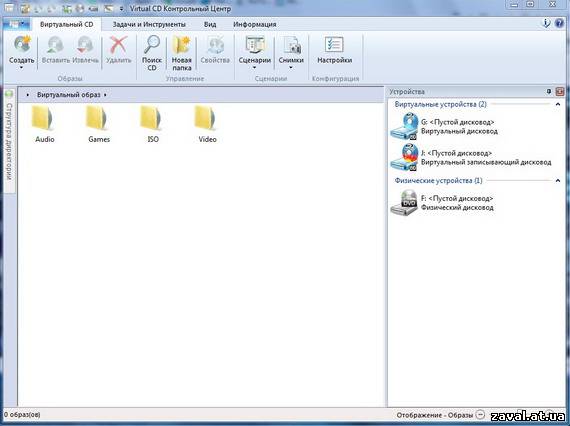Select the Games folder

tap(99, 124)
